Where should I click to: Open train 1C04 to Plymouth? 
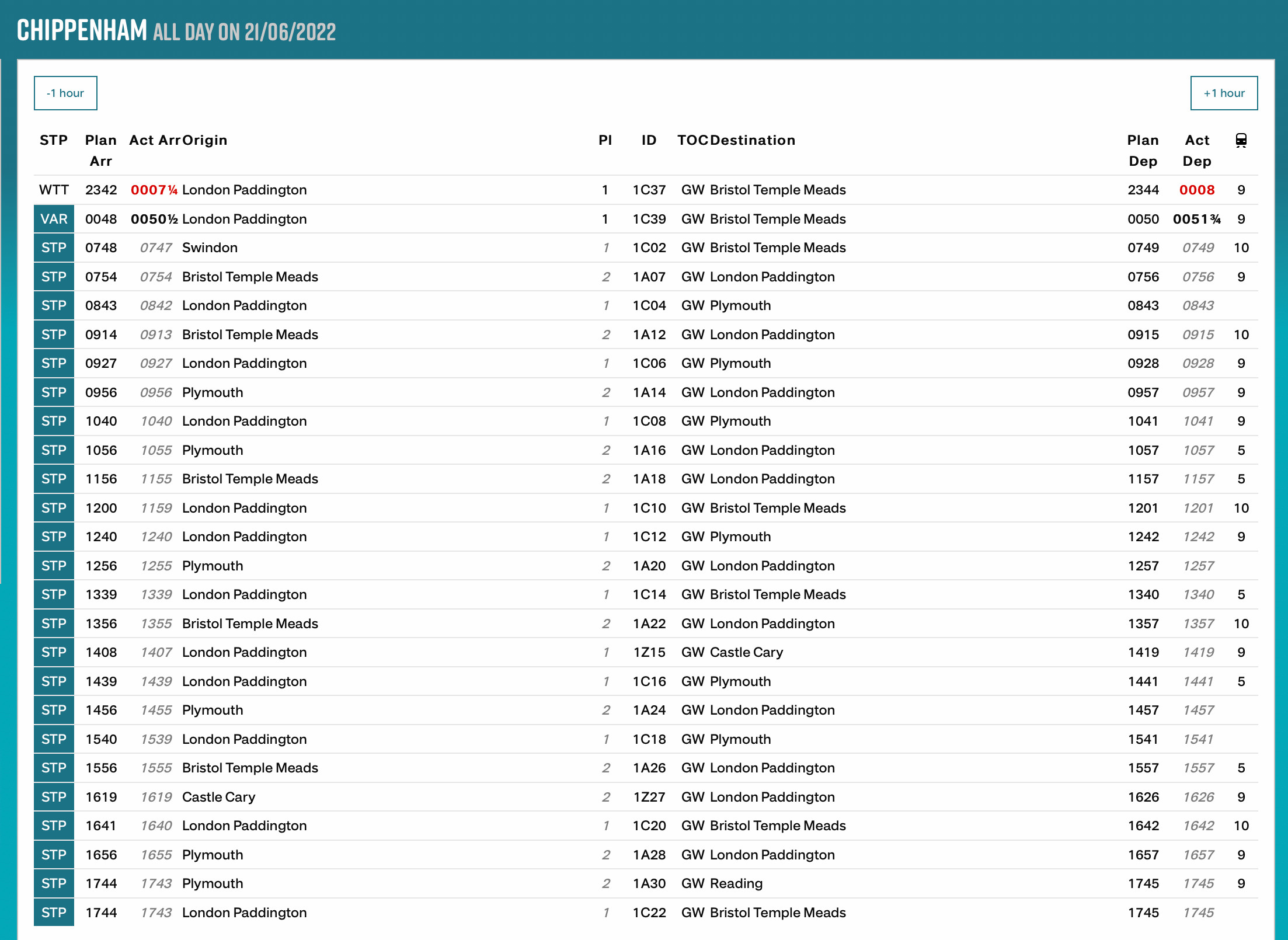click(x=649, y=305)
